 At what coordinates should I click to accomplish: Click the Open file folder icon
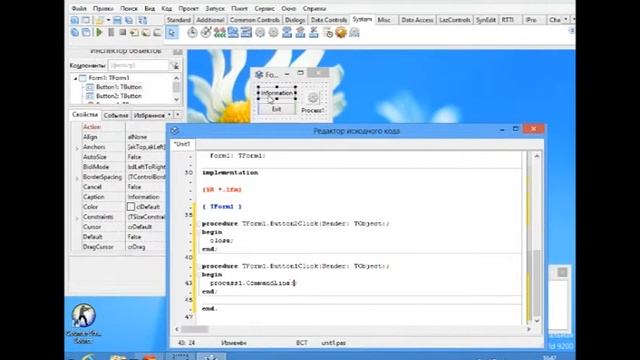pyautogui.click(x=99, y=20)
